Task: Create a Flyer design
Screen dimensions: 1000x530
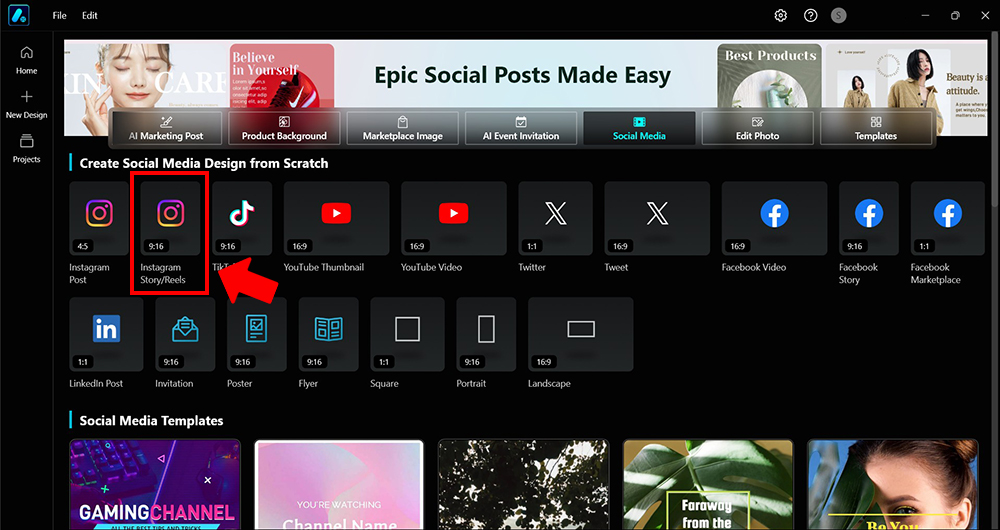Action: (x=328, y=334)
